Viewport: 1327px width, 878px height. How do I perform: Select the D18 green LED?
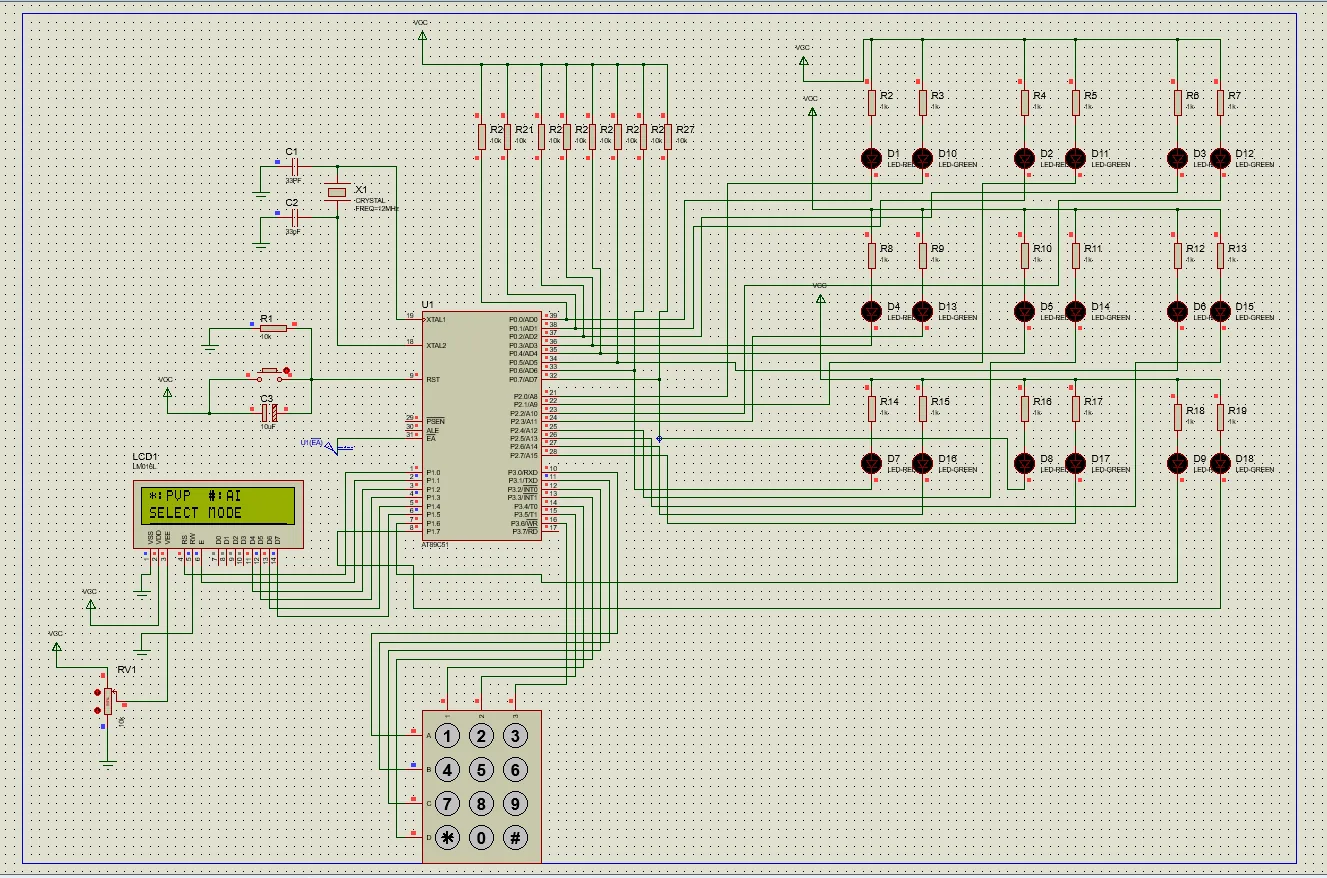point(1220,463)
